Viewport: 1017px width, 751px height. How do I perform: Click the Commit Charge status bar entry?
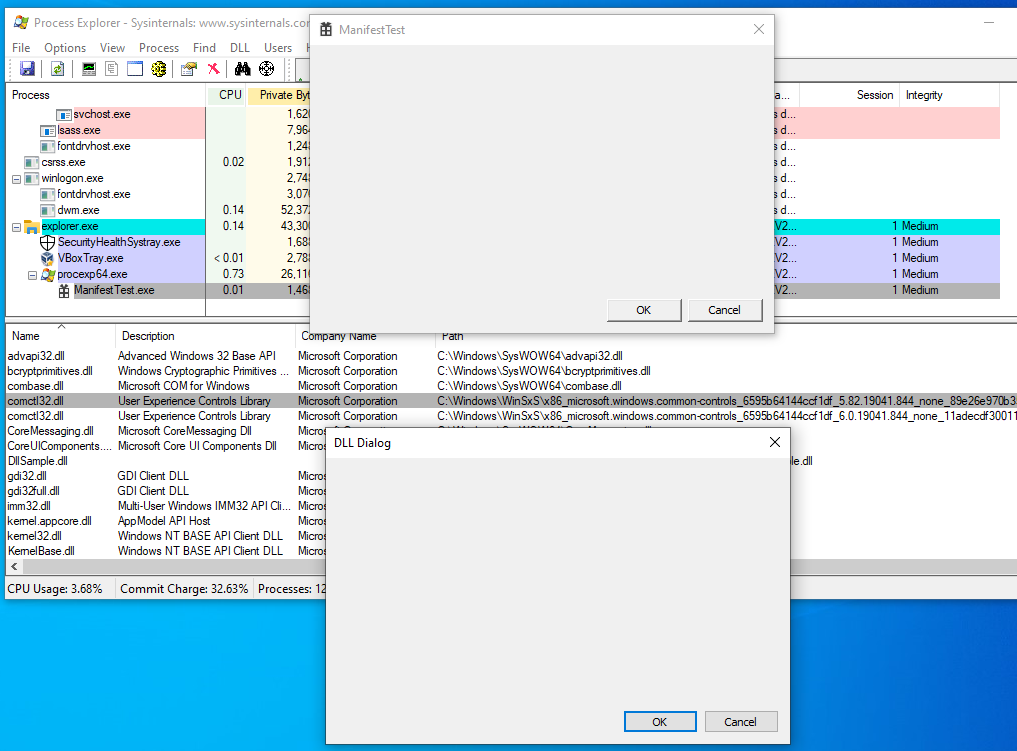pyautogui.click(x=184, y=589)
